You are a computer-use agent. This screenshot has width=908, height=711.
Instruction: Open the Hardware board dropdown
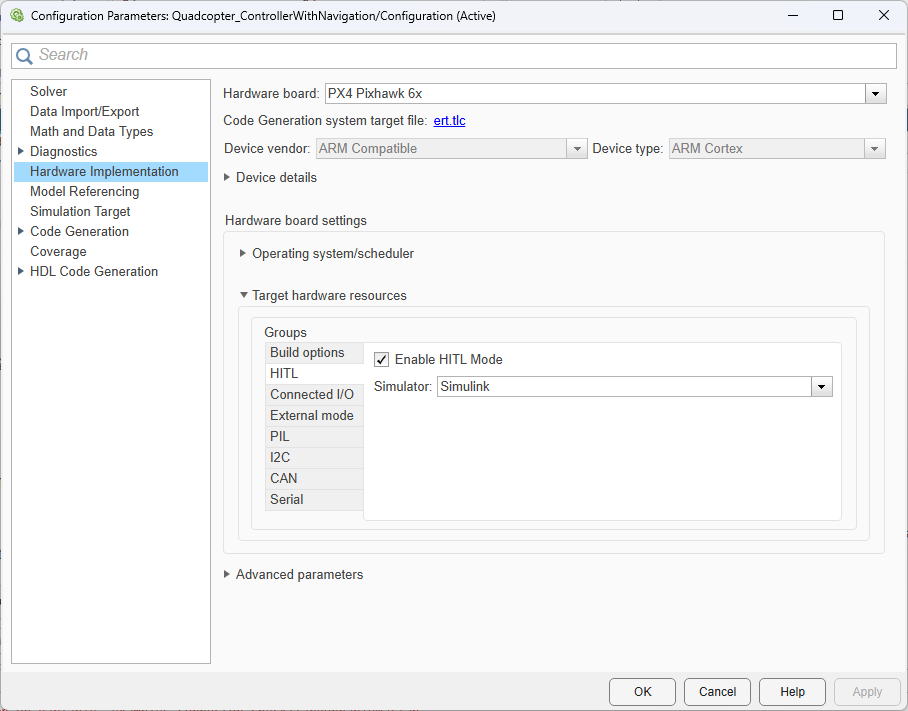(876, 94)
